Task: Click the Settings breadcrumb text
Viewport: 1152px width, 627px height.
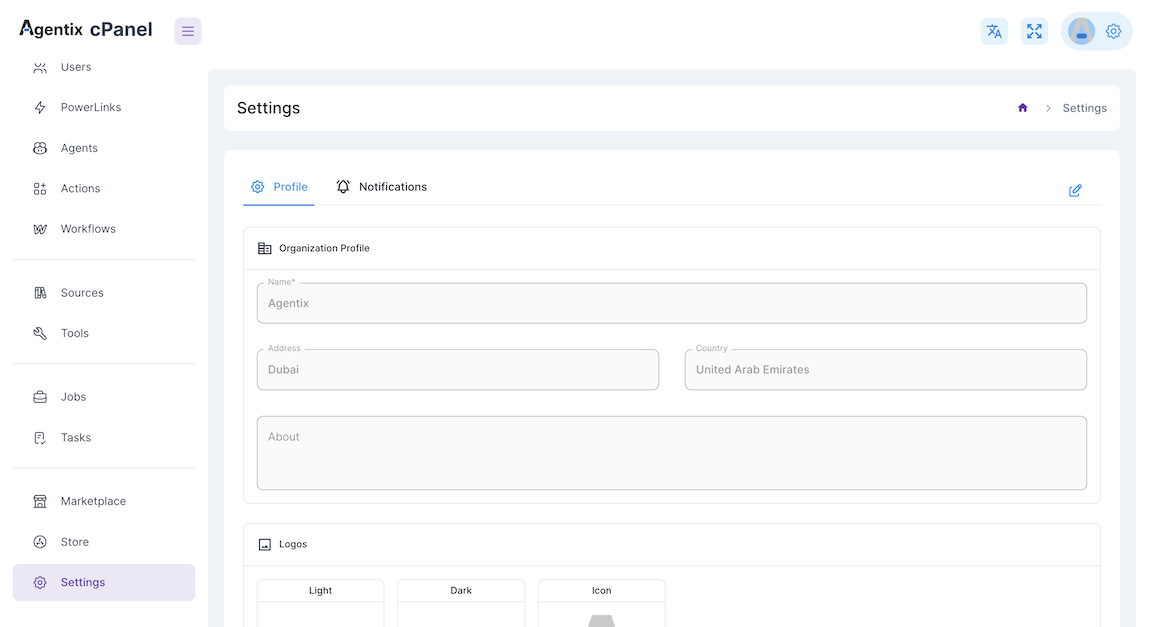Action: pos(1084,108)
